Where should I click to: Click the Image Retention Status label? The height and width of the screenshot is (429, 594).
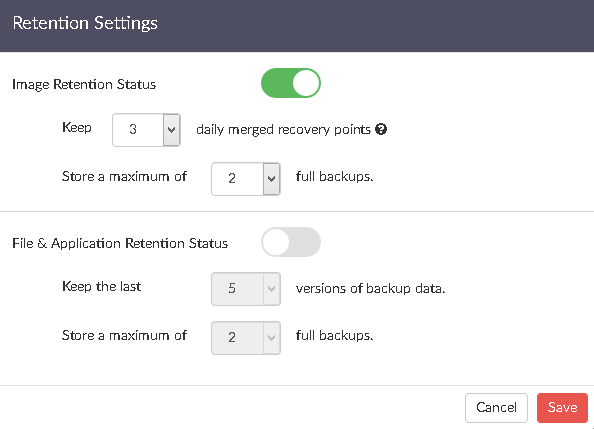84,85
